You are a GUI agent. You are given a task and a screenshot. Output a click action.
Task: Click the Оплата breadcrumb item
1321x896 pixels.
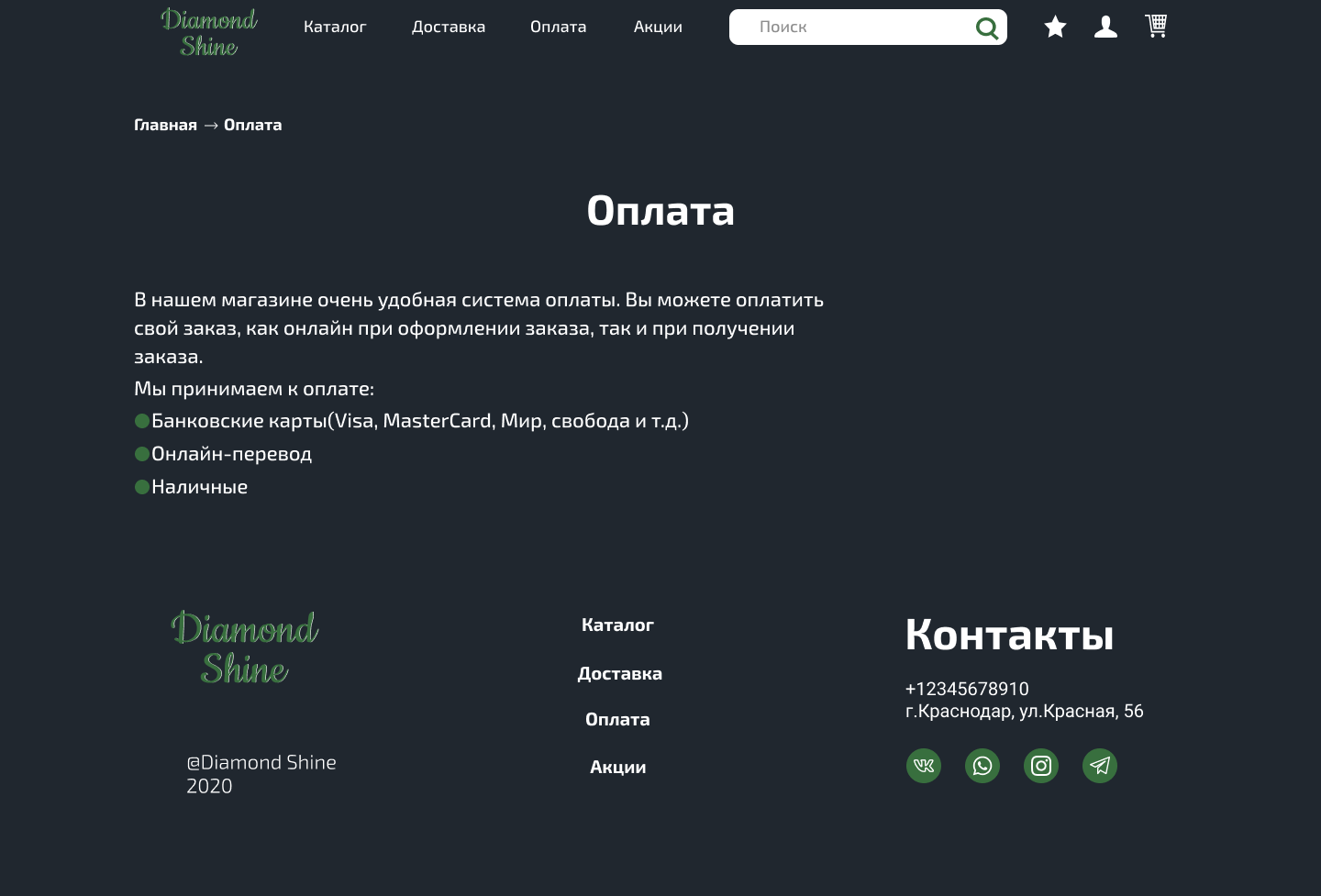253,125
